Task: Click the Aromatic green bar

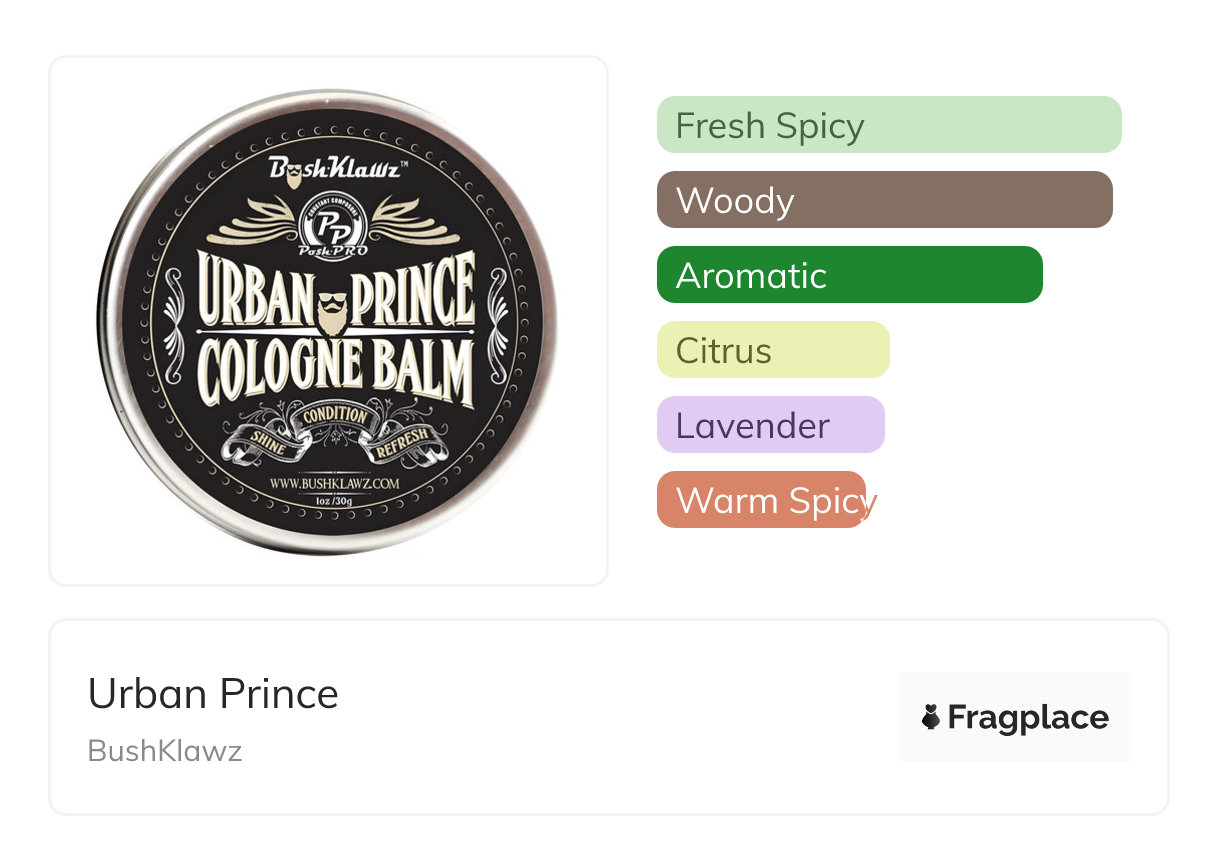Action: pyautogui.click(x=850, y=275)
